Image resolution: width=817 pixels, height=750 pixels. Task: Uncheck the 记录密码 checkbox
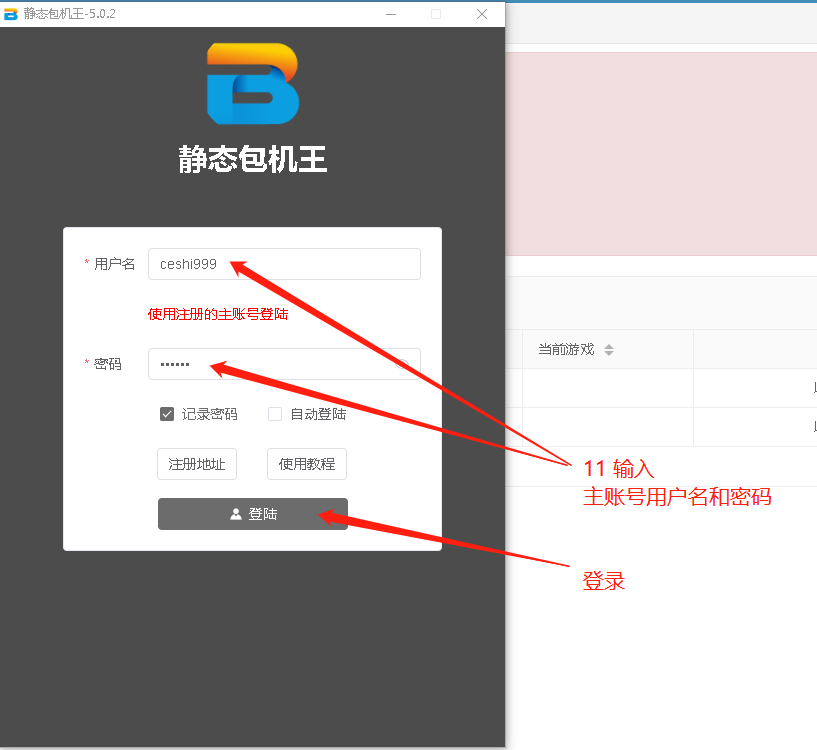(167, 414)
